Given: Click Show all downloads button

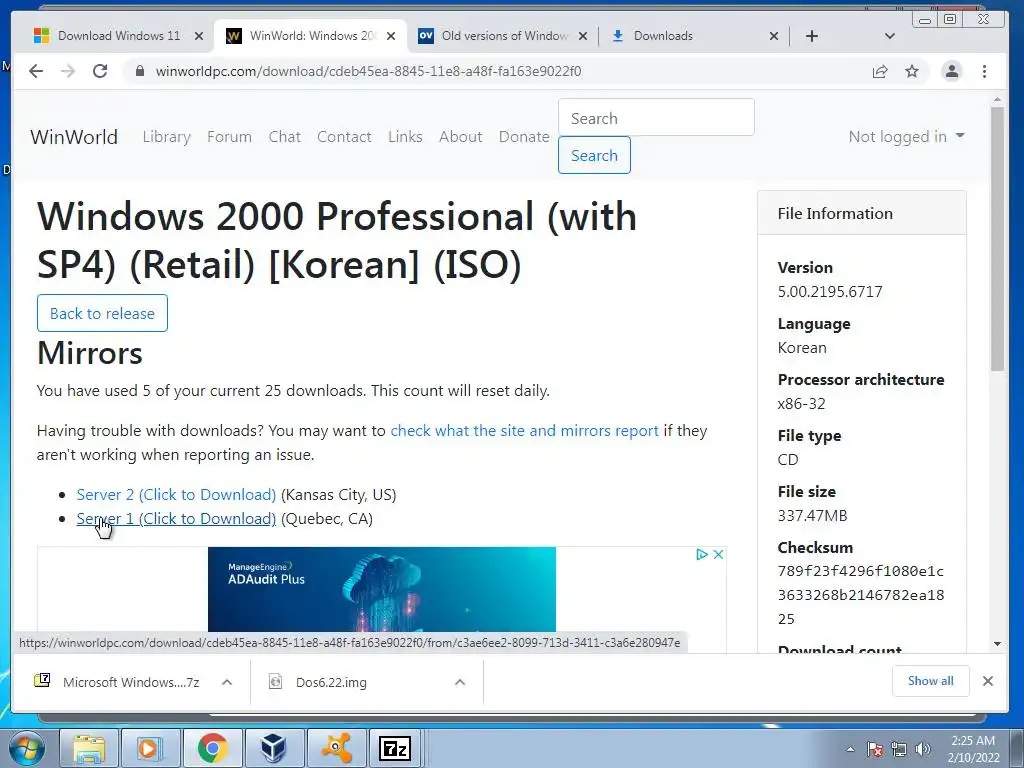Looking at the screenshot, I should [x=931, y=681].
